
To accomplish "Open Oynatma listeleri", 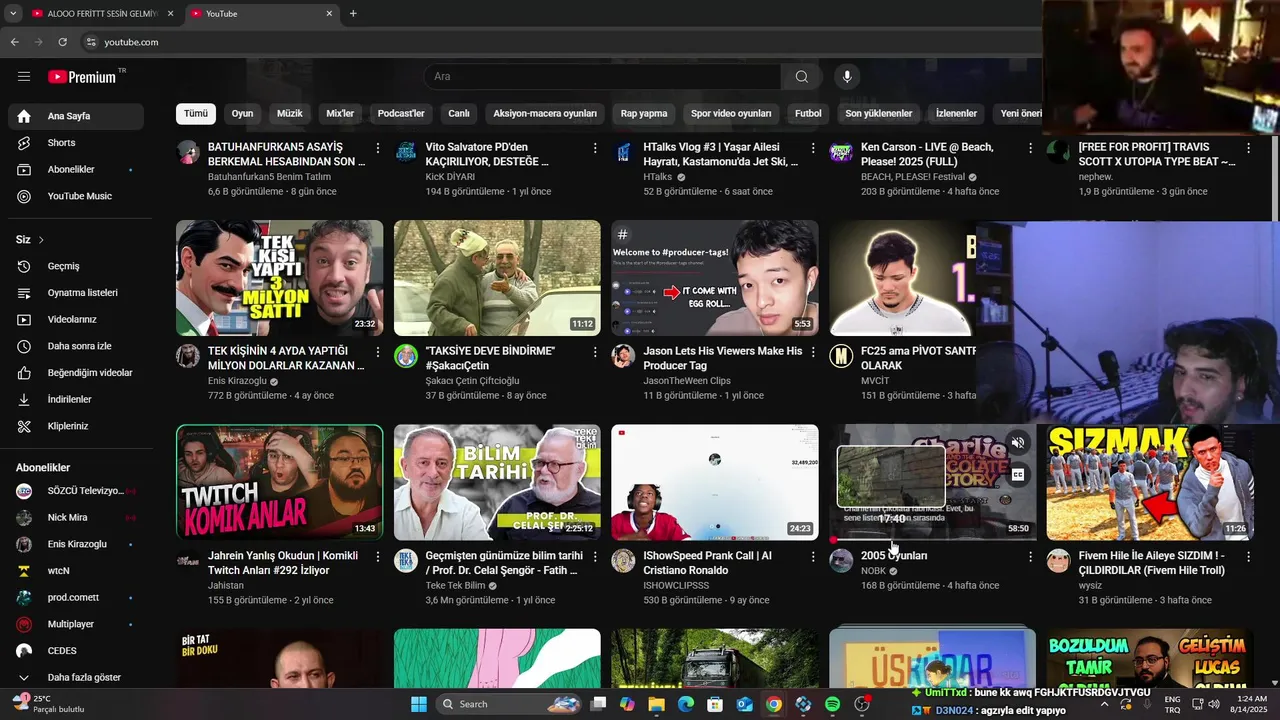I will point(76,293).
